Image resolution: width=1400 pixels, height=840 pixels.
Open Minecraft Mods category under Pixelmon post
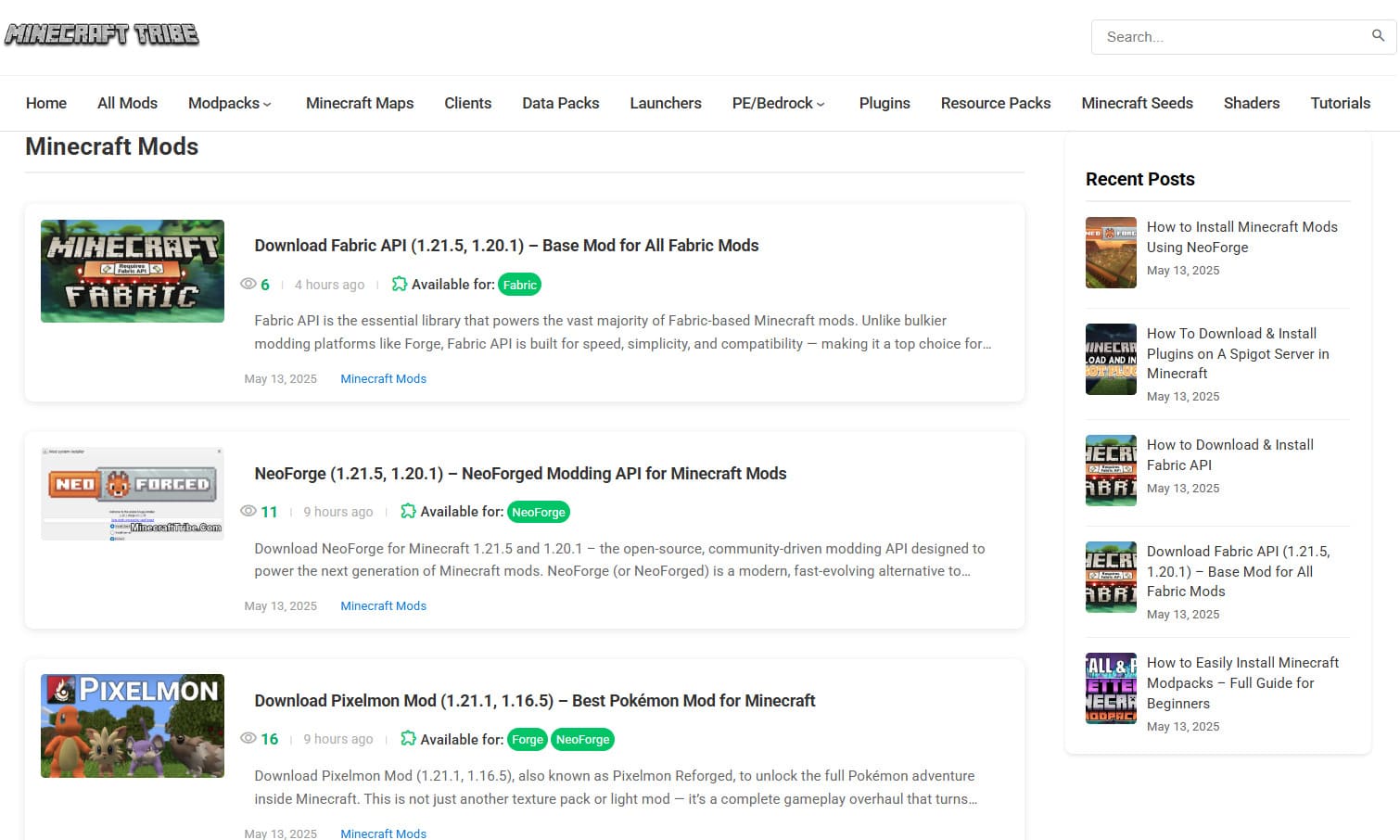383,834
